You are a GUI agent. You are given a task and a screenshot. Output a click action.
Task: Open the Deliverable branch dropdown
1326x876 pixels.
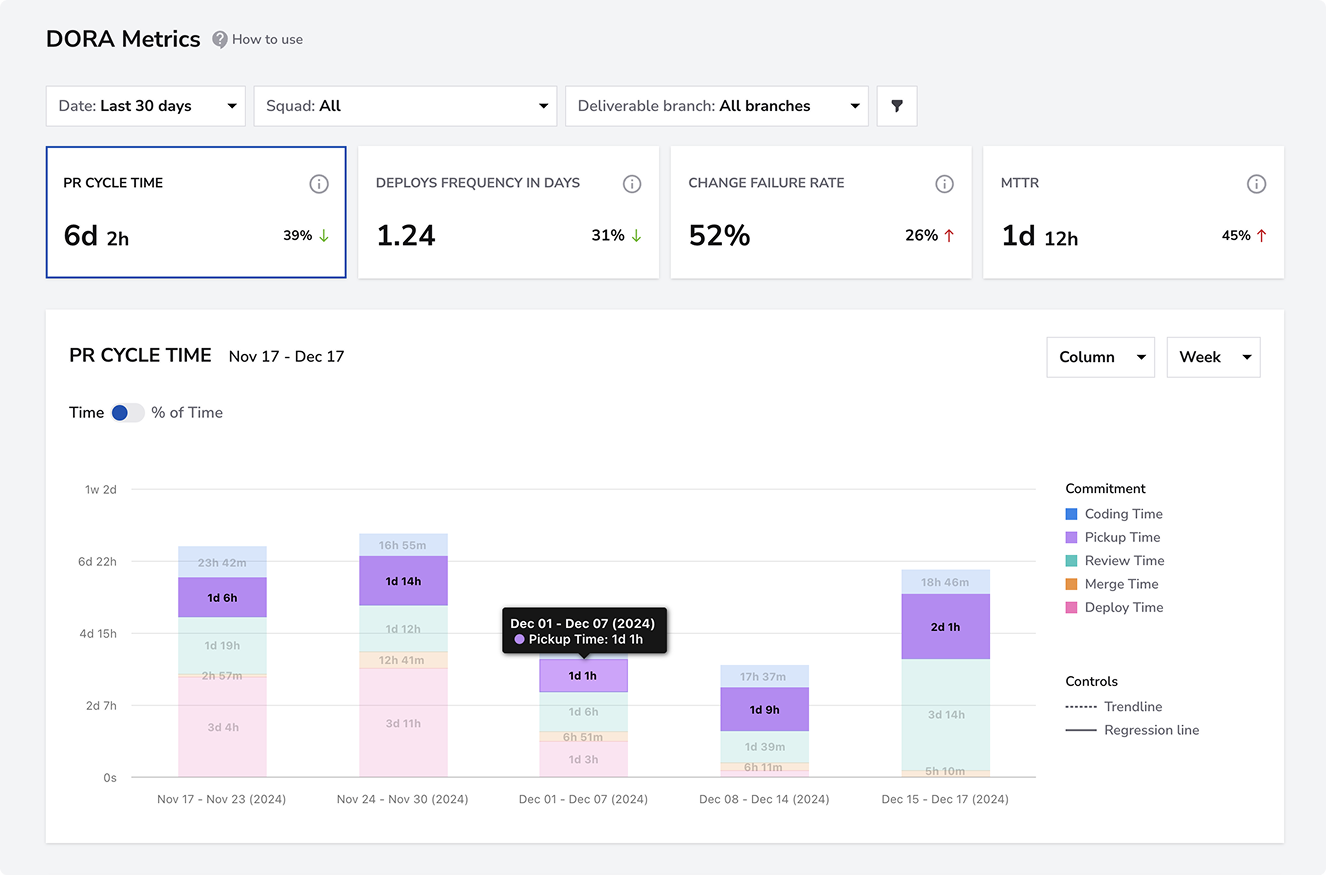[717, 106]
